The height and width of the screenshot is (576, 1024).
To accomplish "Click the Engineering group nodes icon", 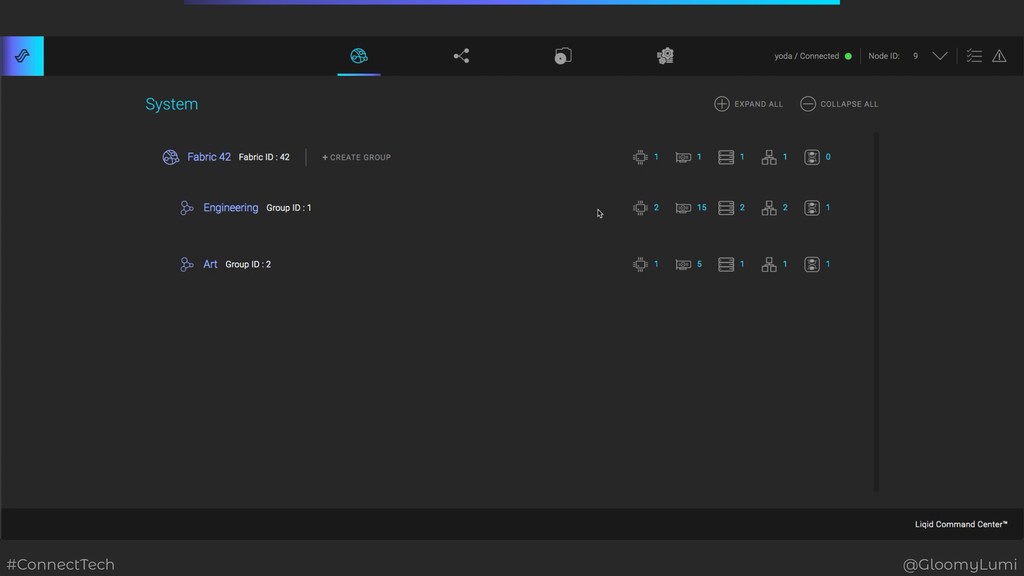I will (x=187, y=208).
